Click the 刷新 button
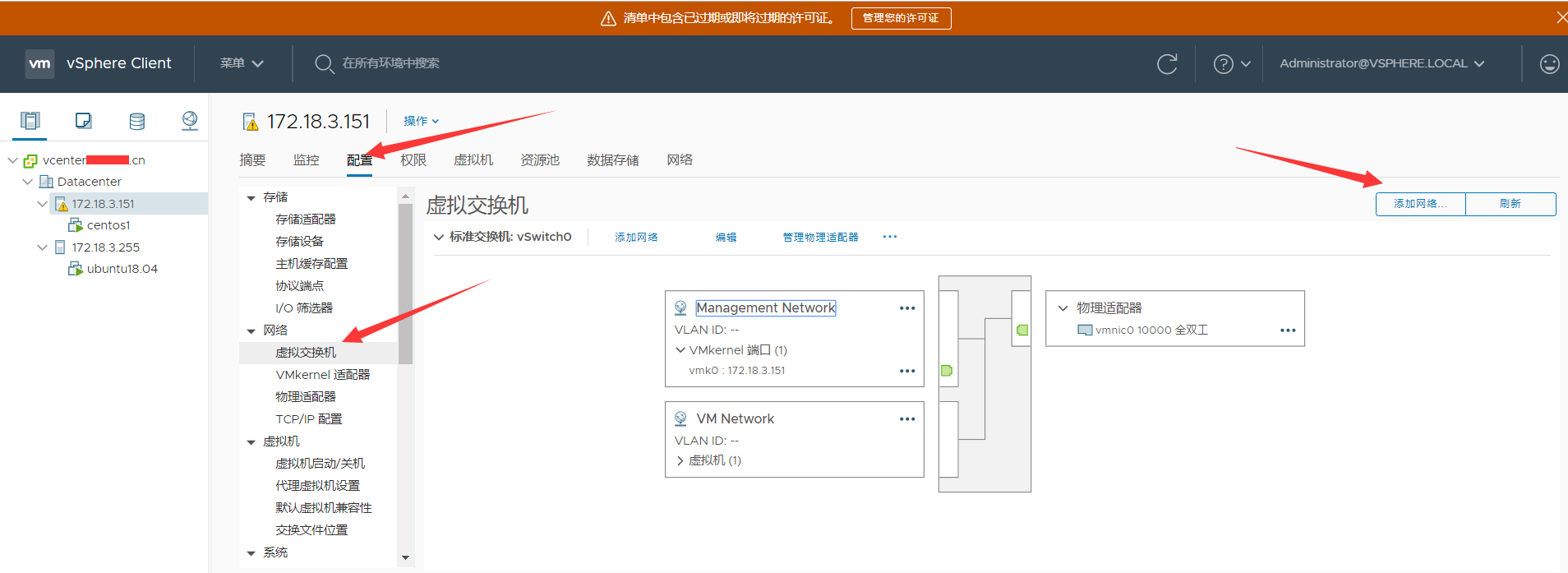The height and width of the screenshot is (573, 1568). 1510,204
